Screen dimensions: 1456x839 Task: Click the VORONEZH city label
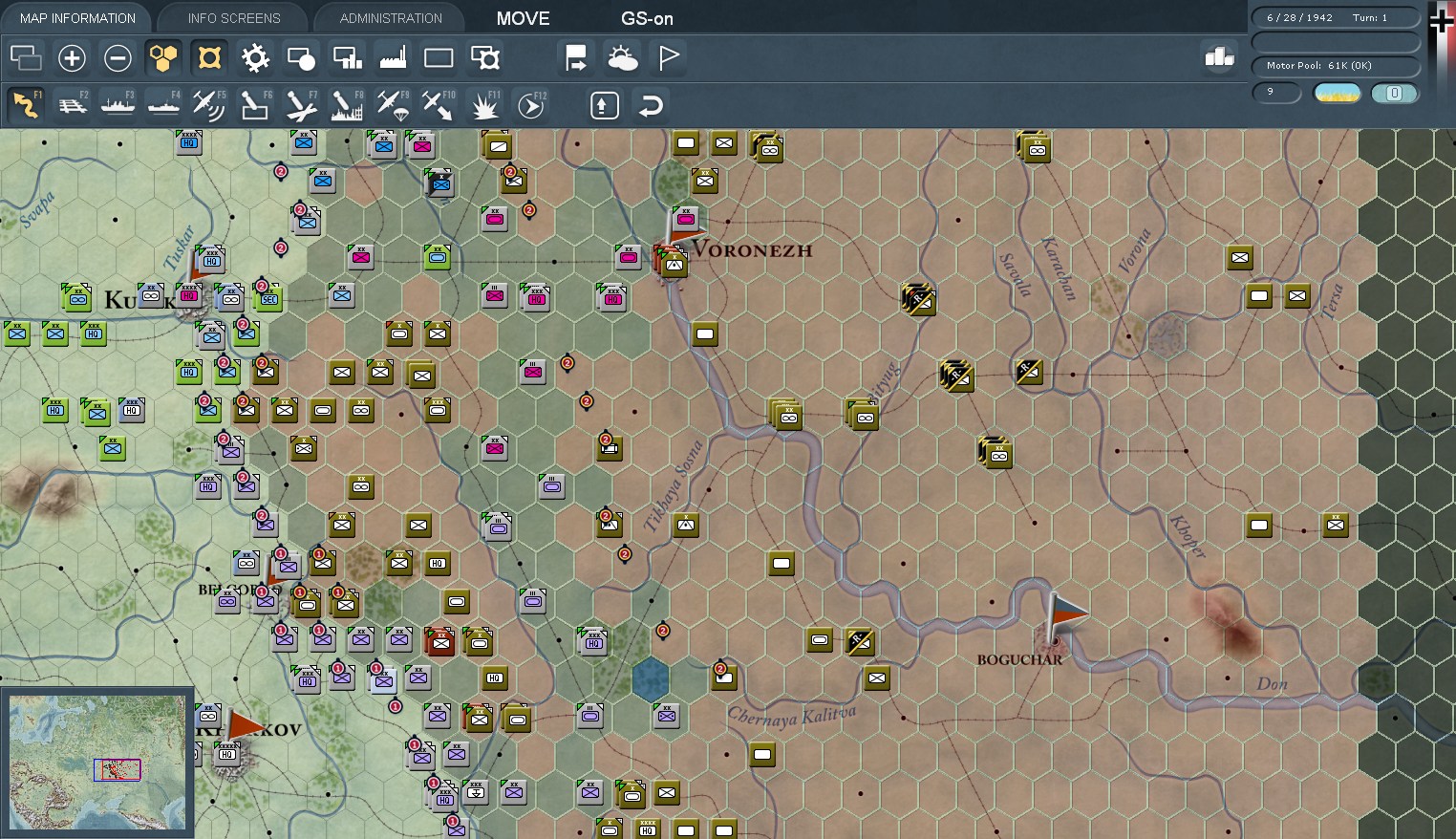[x=752, y=250]
